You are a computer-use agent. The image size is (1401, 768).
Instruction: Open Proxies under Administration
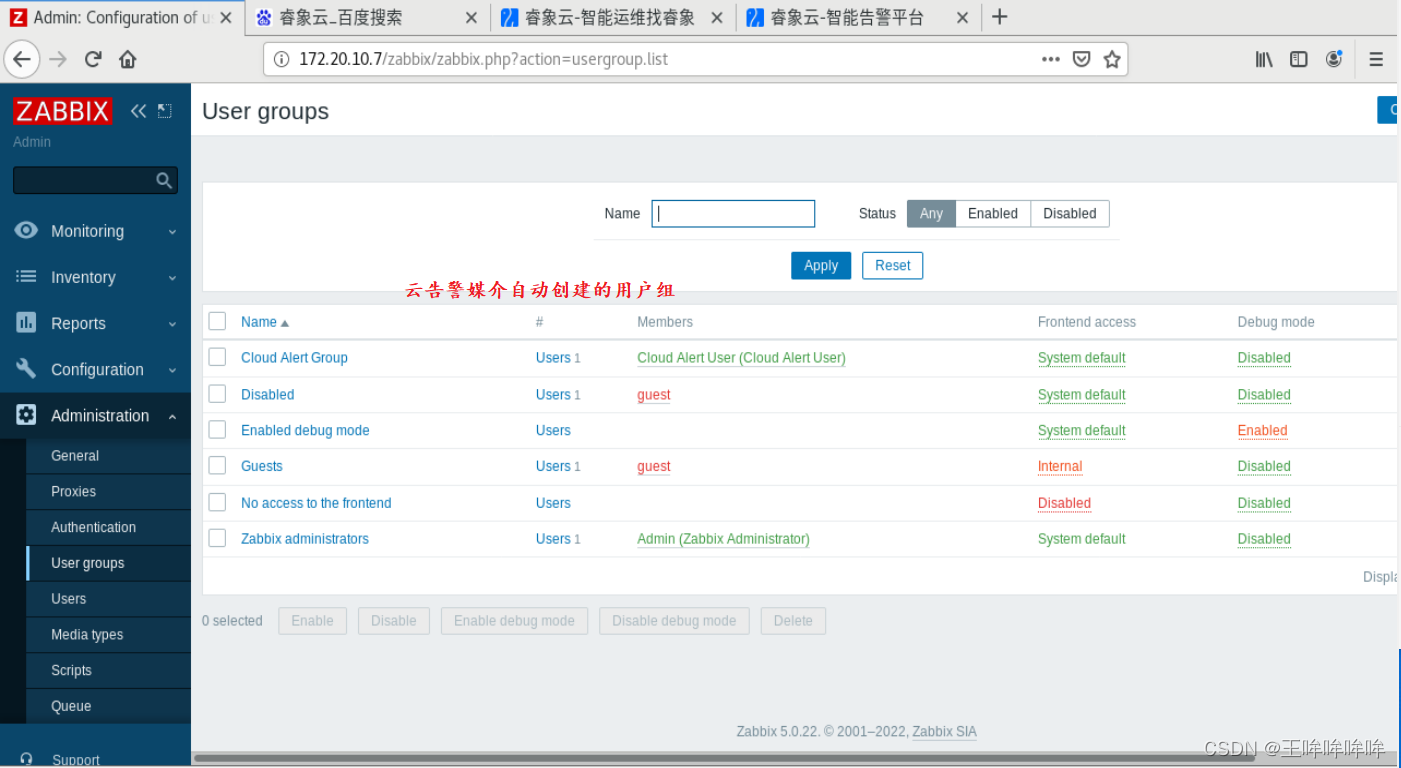pyautogui.click(x=108, y=491)
